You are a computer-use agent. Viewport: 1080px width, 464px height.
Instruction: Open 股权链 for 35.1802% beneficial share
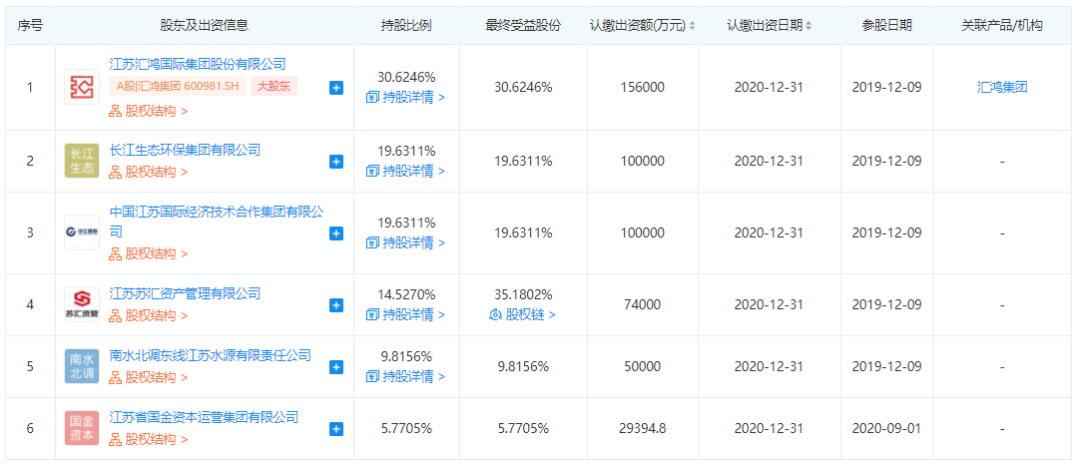pyautogui.click(x=523, y=315)
